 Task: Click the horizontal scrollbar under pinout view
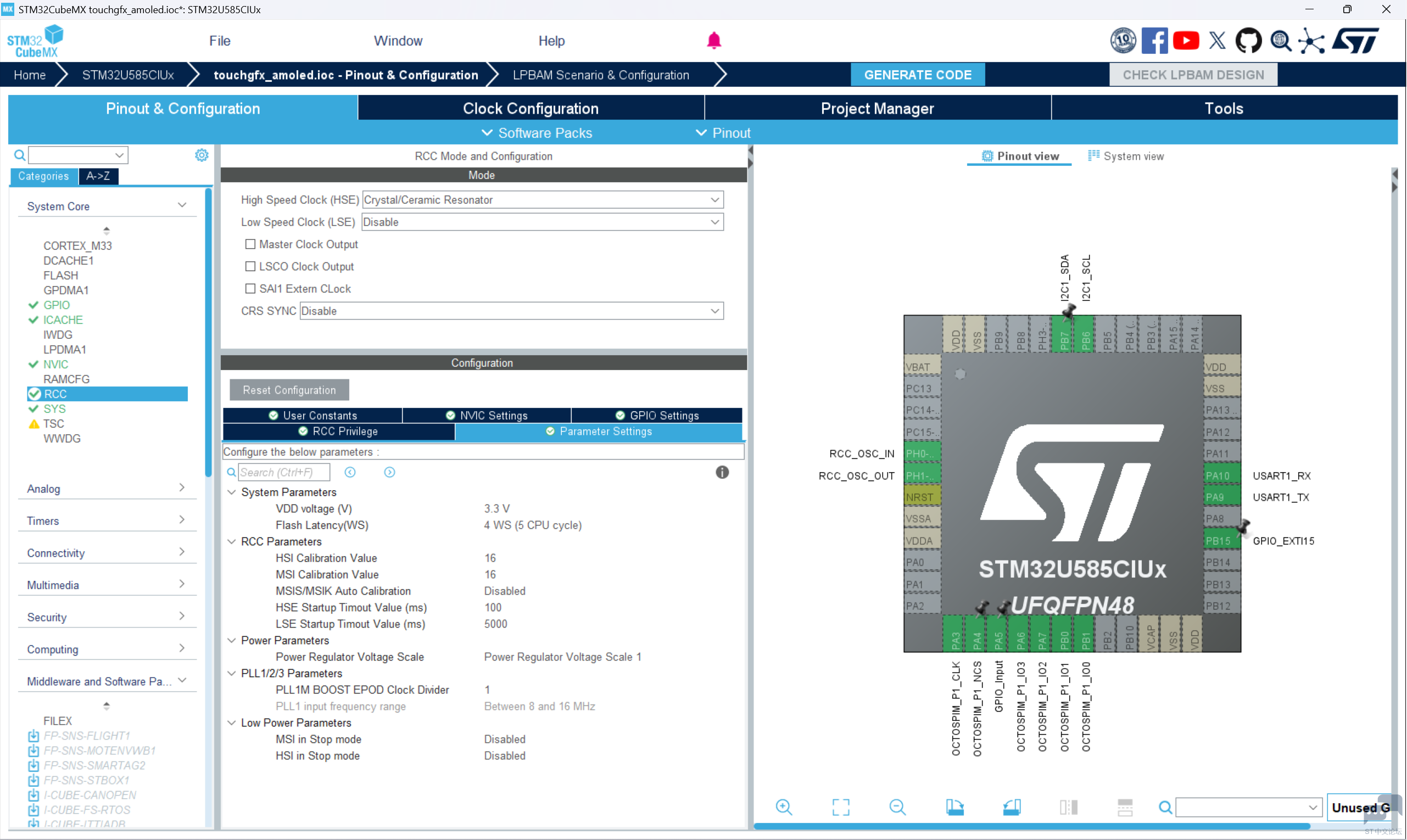(1032, 826)
